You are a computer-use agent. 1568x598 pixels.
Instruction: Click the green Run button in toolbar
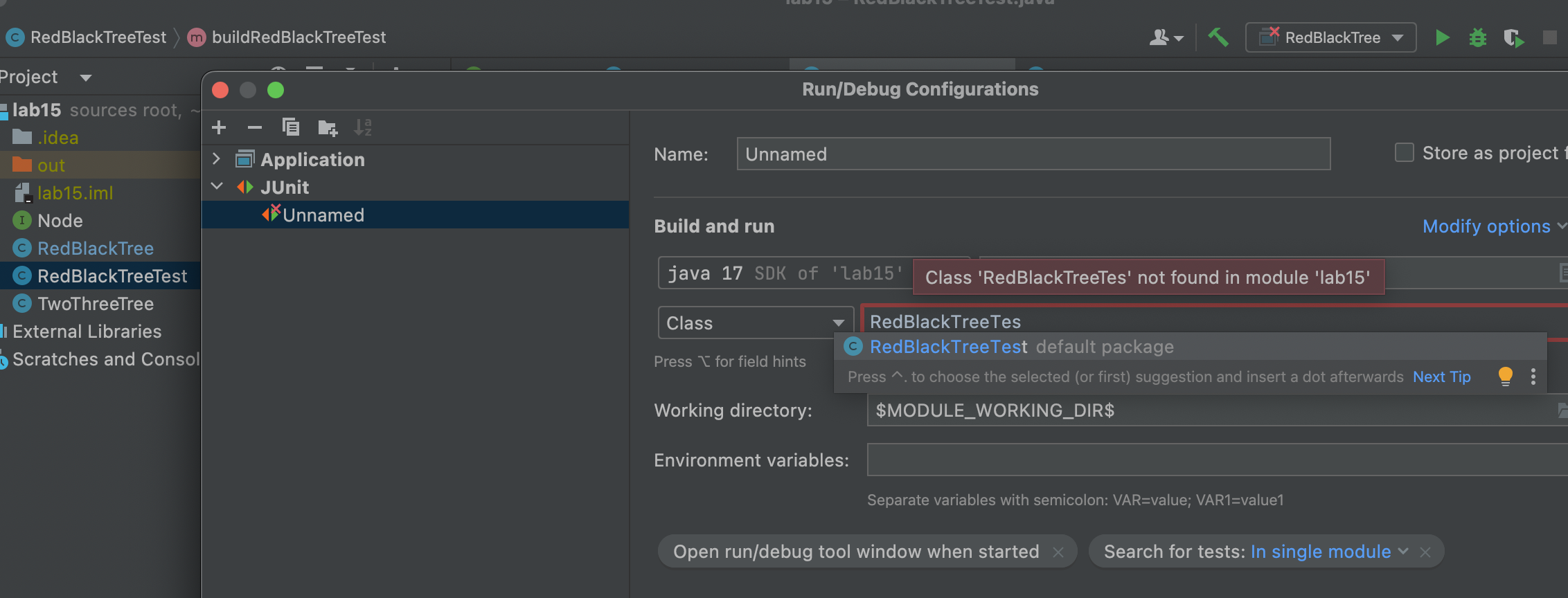[x=1443, y=37]
